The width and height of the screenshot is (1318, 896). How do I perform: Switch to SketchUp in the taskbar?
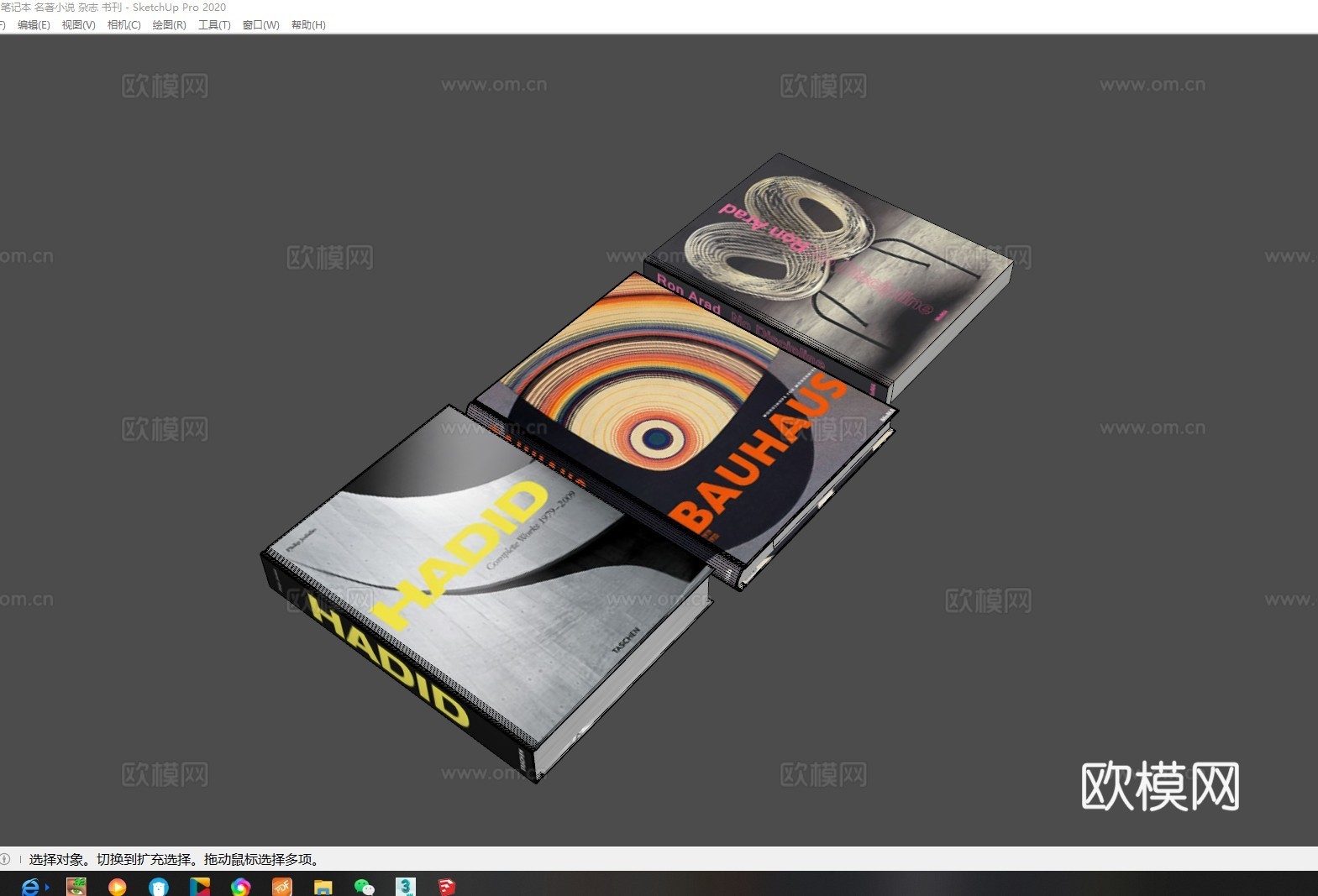446,887
